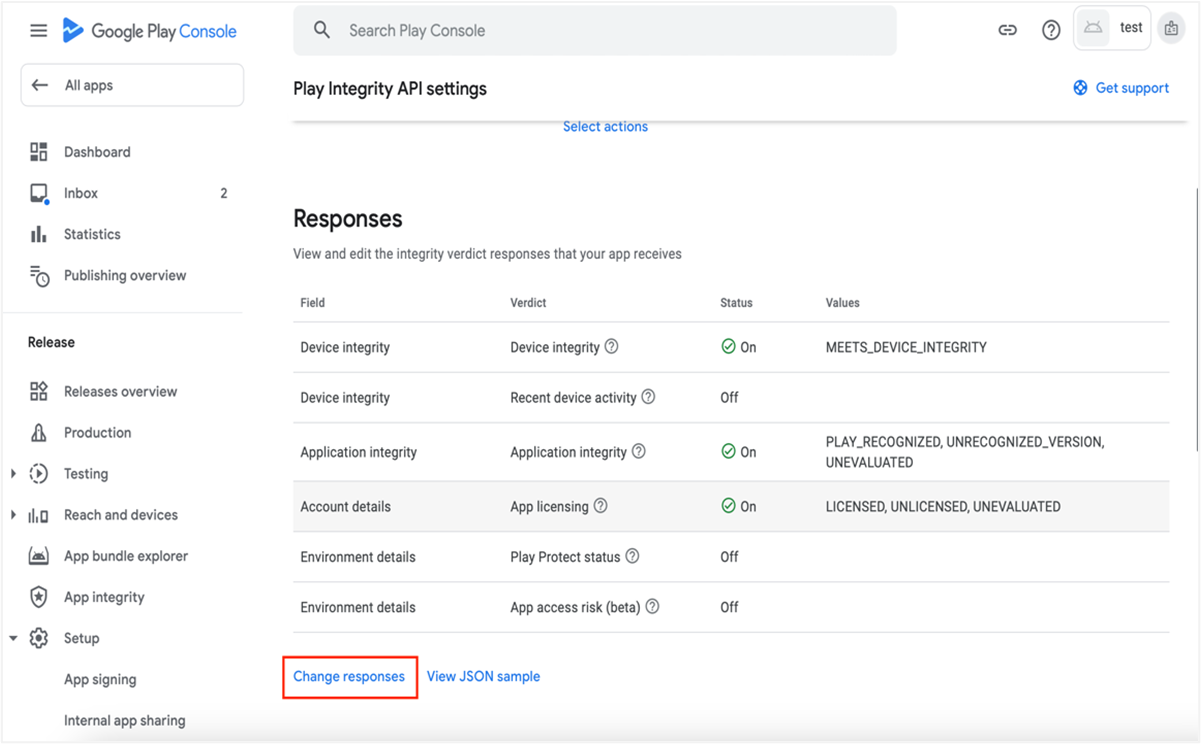Click the Testing circular icon
Image resolution: width=1201 pixels, height=744 pixels.
pyautogui.click(x=39, y=474)
